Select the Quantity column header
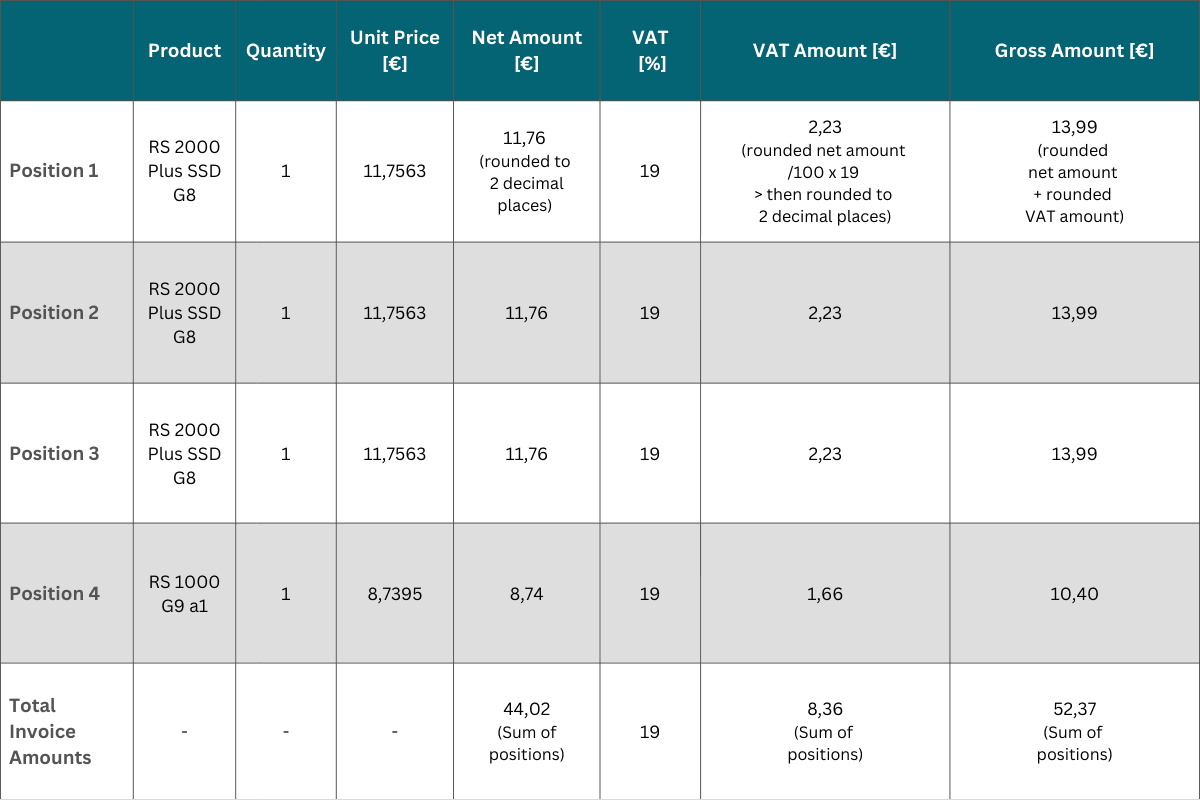This screenshot has height=800, width=1200. [x=286, y=51]
